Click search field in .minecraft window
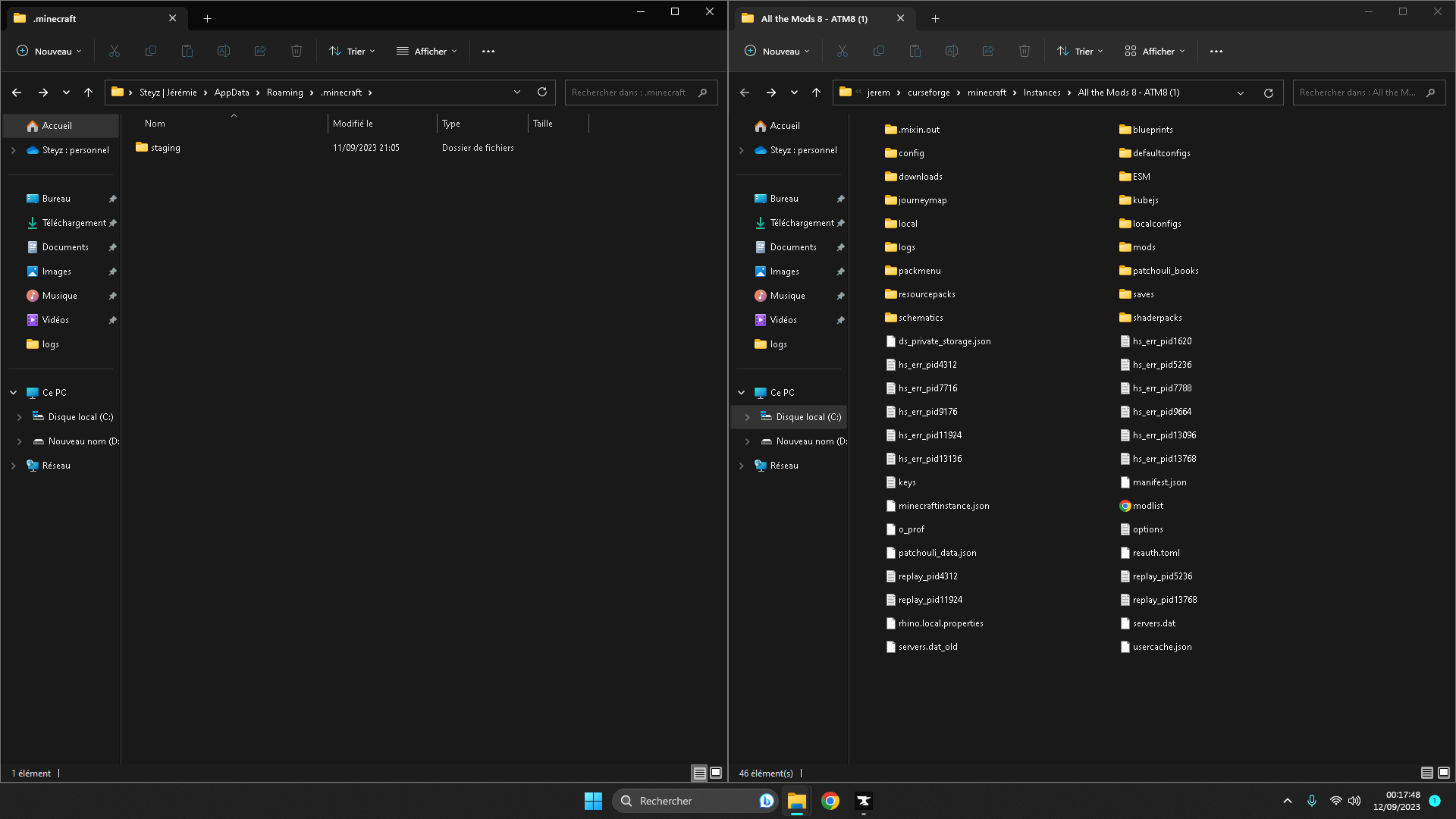 pos(641,93)
